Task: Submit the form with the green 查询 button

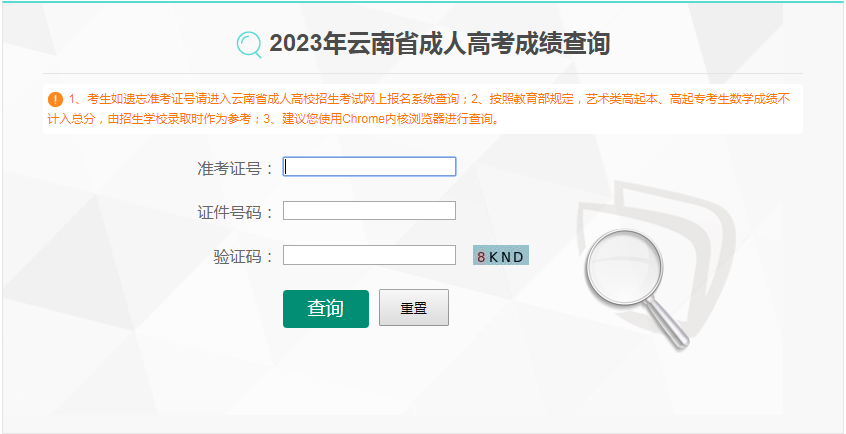Action: pyautogui.click(x=326, y=309)
